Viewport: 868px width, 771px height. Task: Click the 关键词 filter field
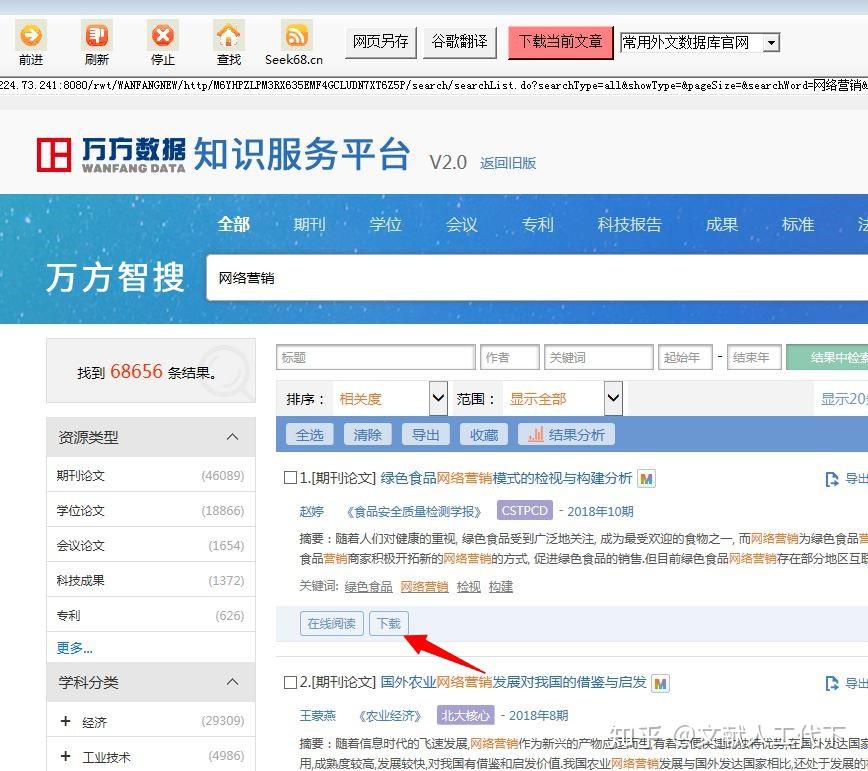(599, 358)
